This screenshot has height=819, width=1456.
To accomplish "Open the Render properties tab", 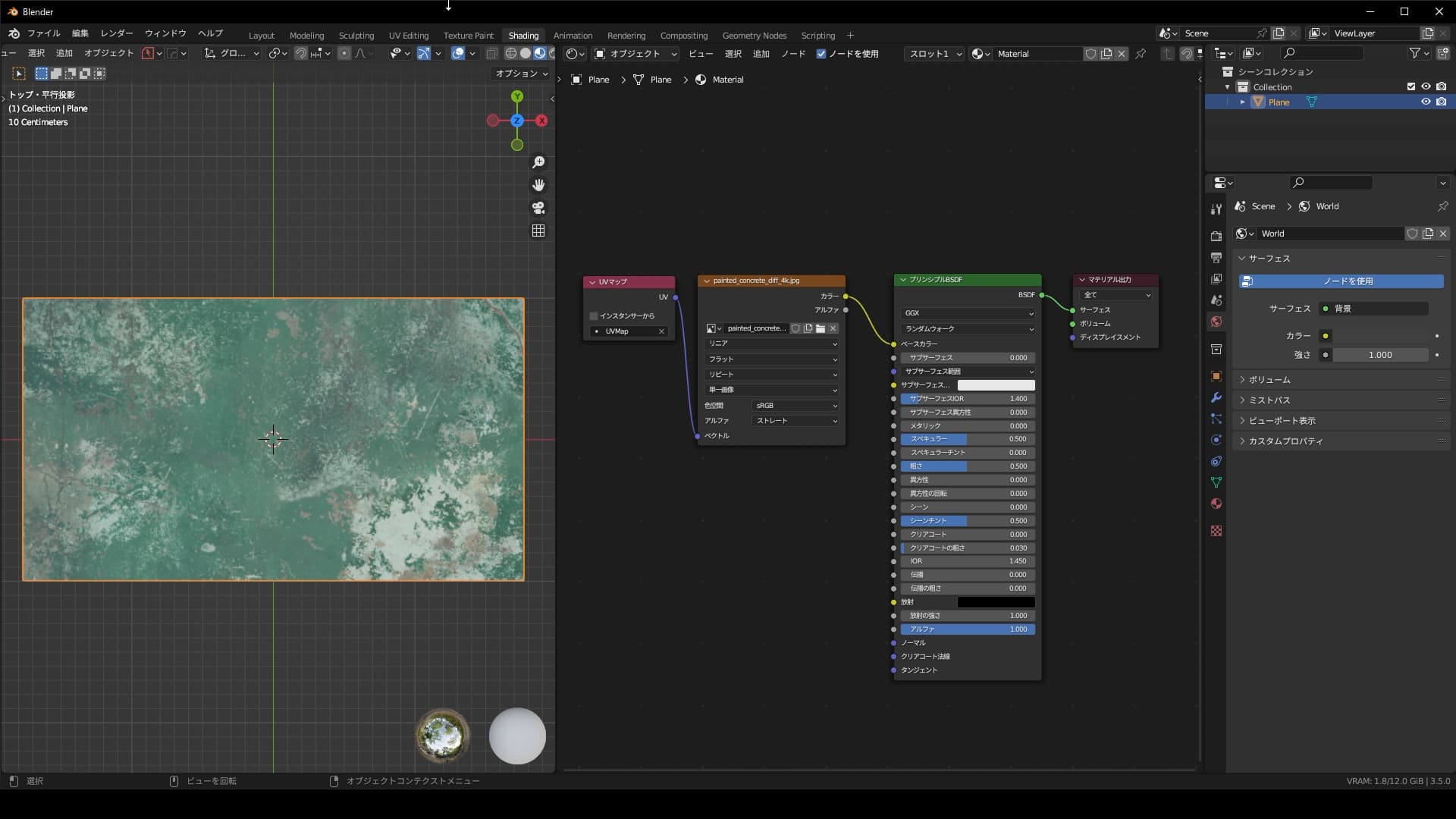I will click(x=1216, y=236).
